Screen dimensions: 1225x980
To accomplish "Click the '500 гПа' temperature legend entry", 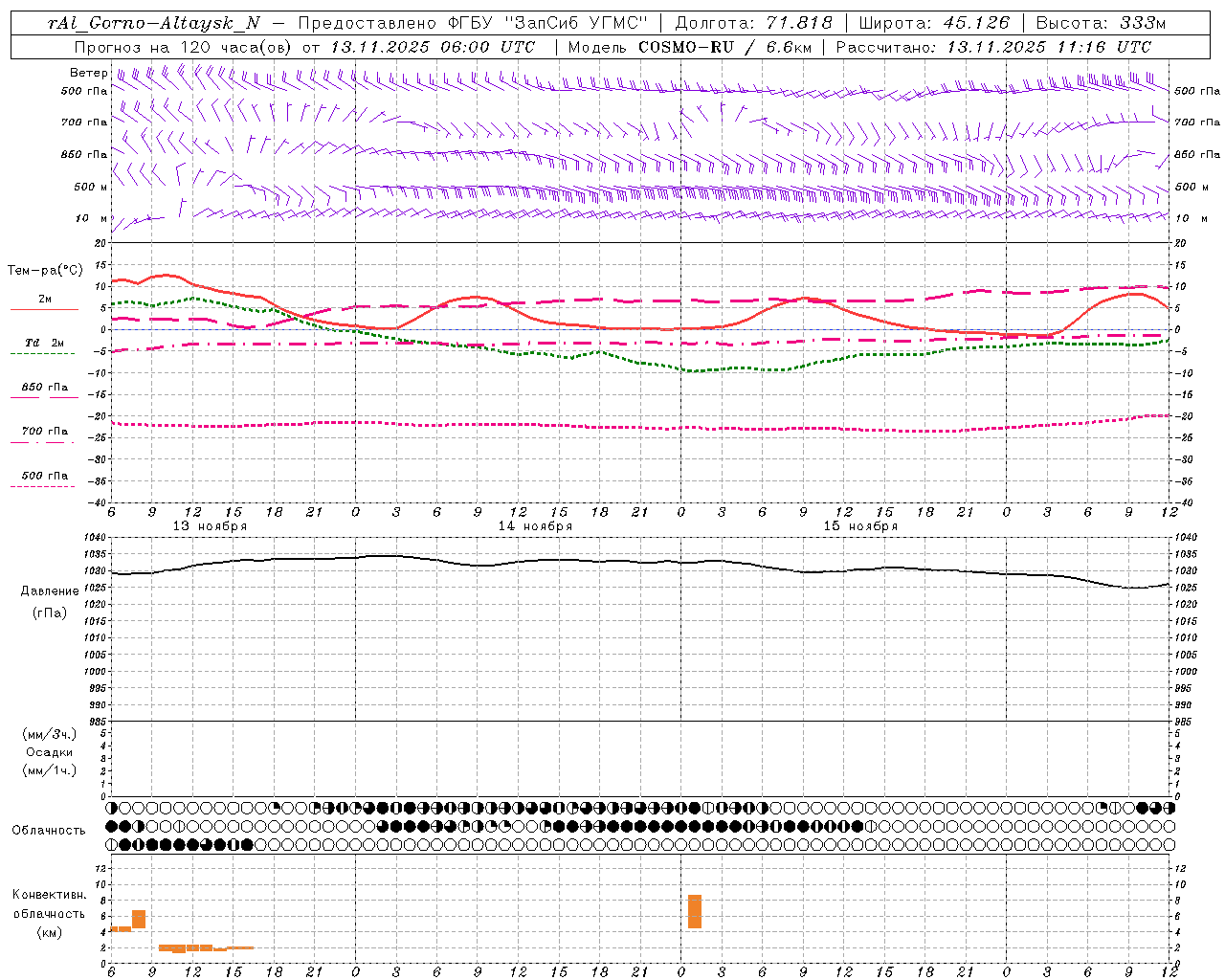I will 45,476.
